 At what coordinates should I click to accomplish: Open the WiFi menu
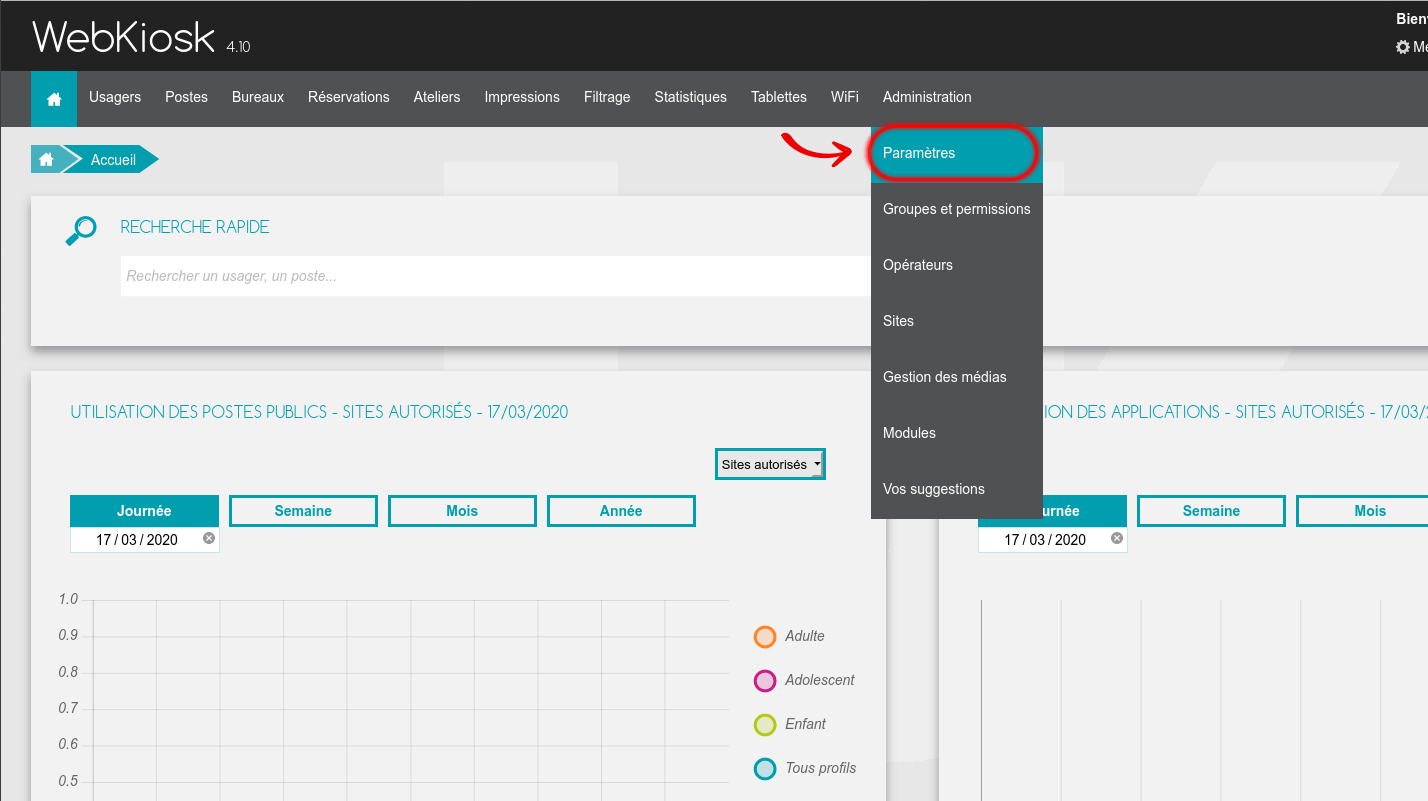tap(845, 98)
